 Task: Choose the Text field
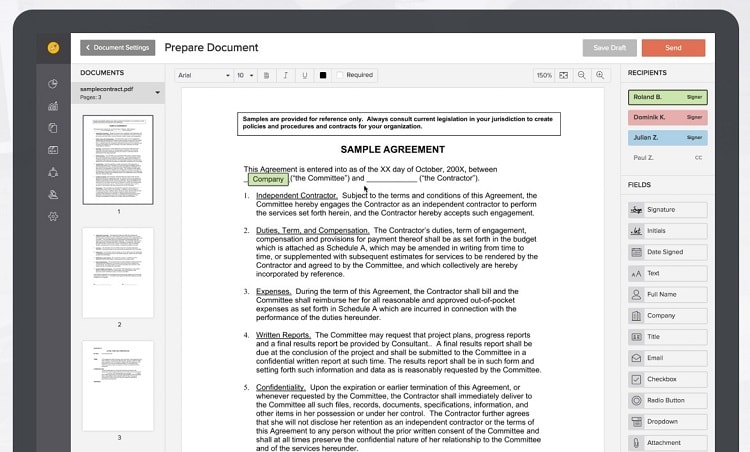(668, 273)
